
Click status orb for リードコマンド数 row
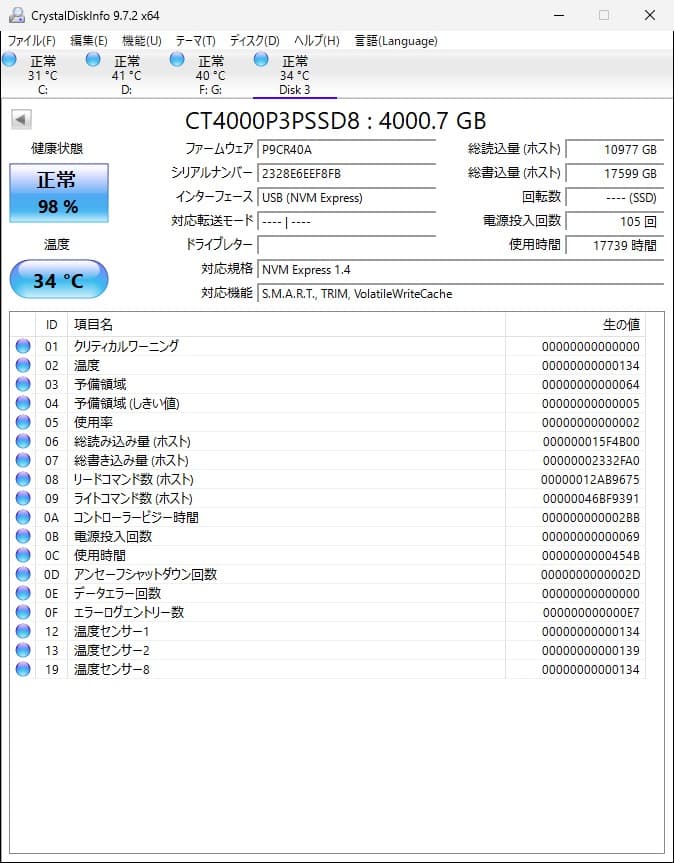click(23, 479)
